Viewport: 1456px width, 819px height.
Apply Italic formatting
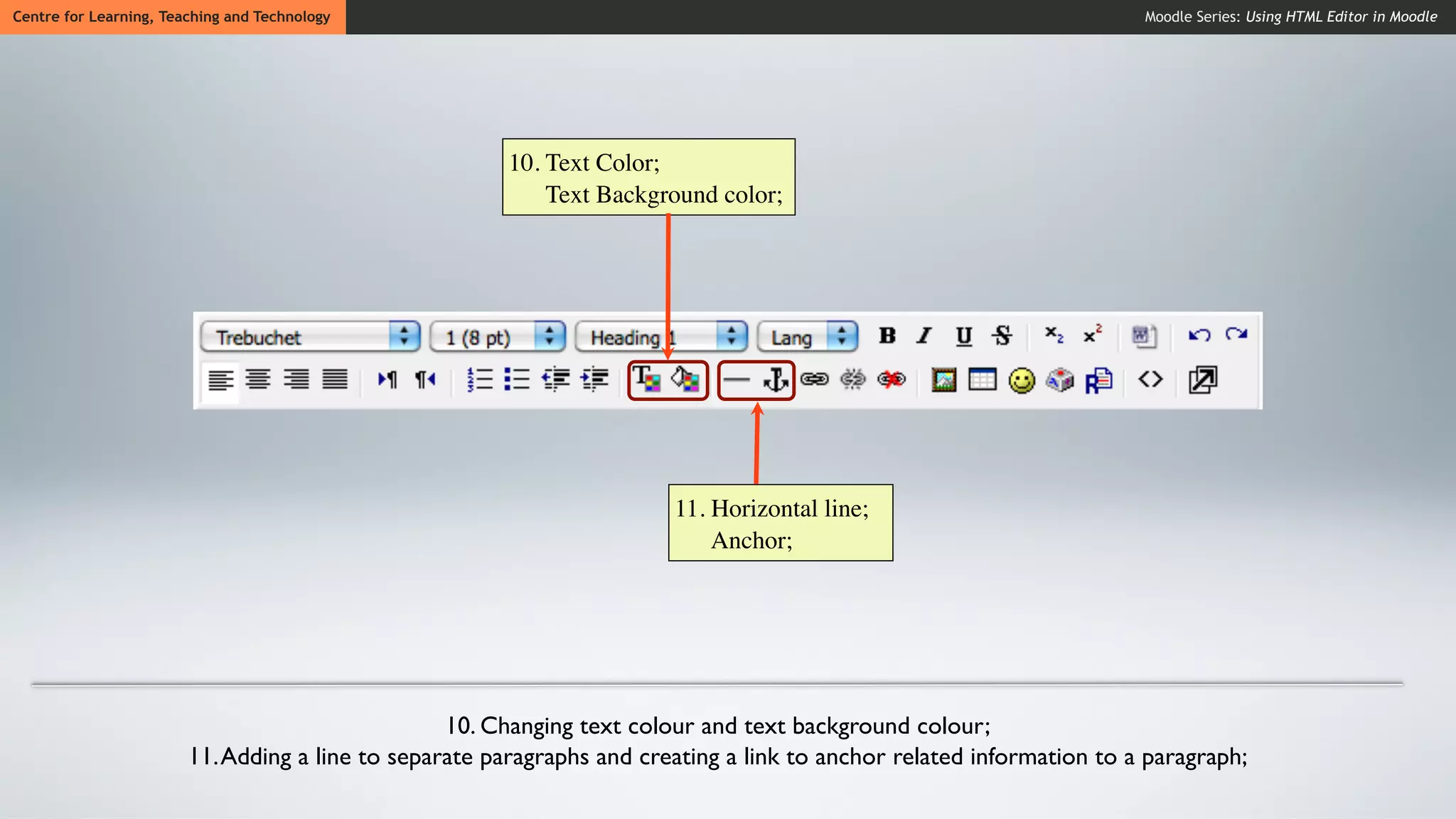[x=924, y=336]
